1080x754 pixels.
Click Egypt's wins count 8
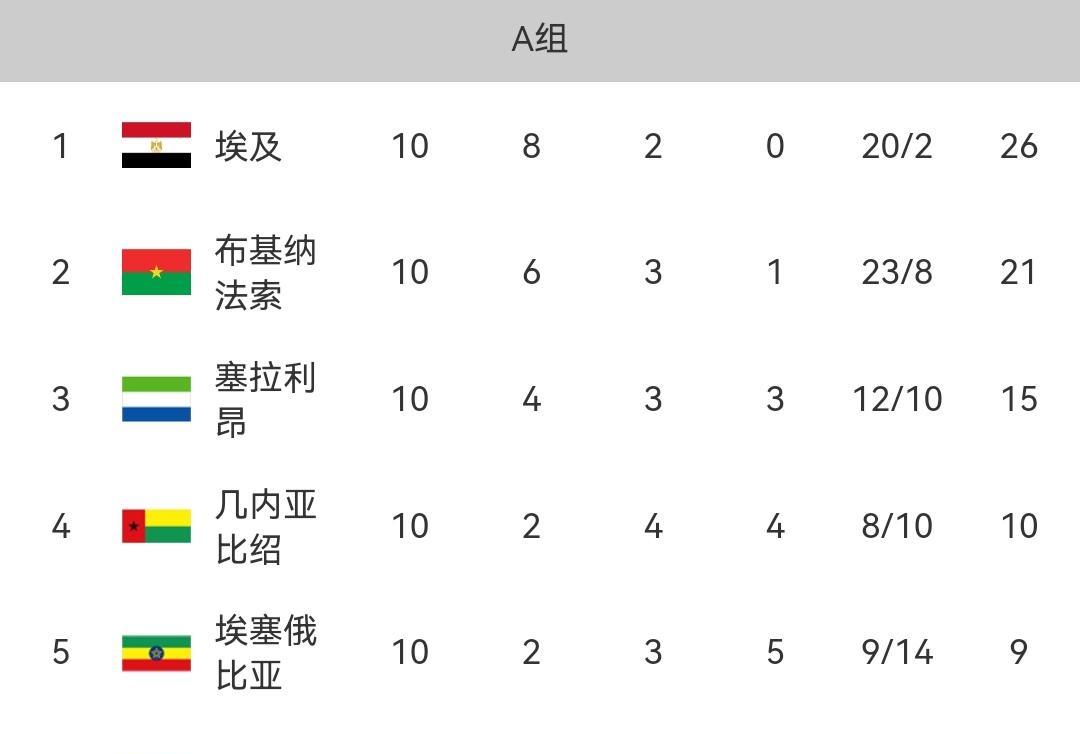(531, 147)
